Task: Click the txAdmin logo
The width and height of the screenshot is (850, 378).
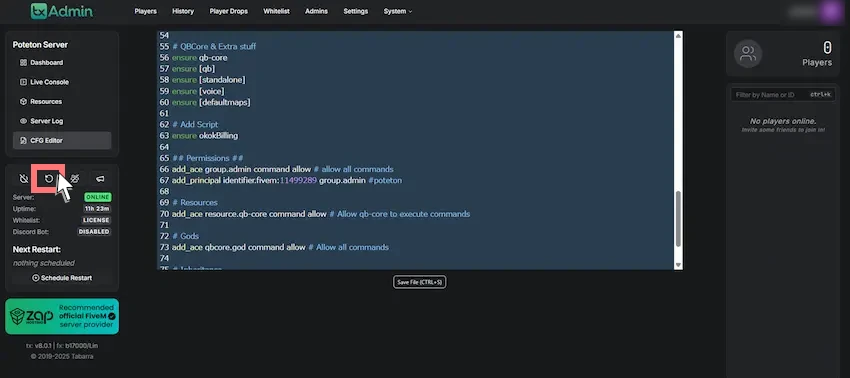Action: [x=61, y=11]
